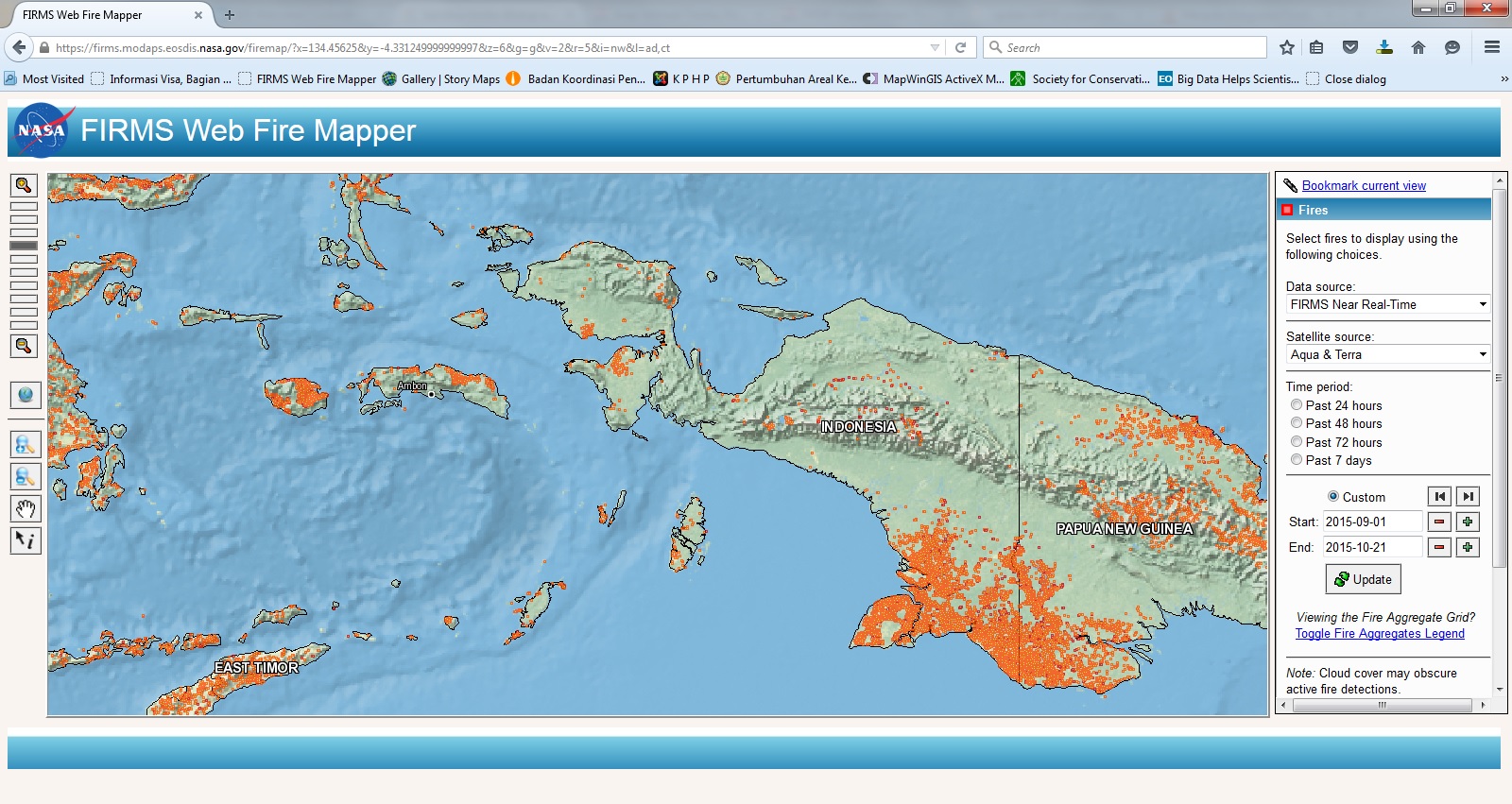Click the zoom out magnifier on map
The image size is (1512, 804).
click(x=25, y=347)
